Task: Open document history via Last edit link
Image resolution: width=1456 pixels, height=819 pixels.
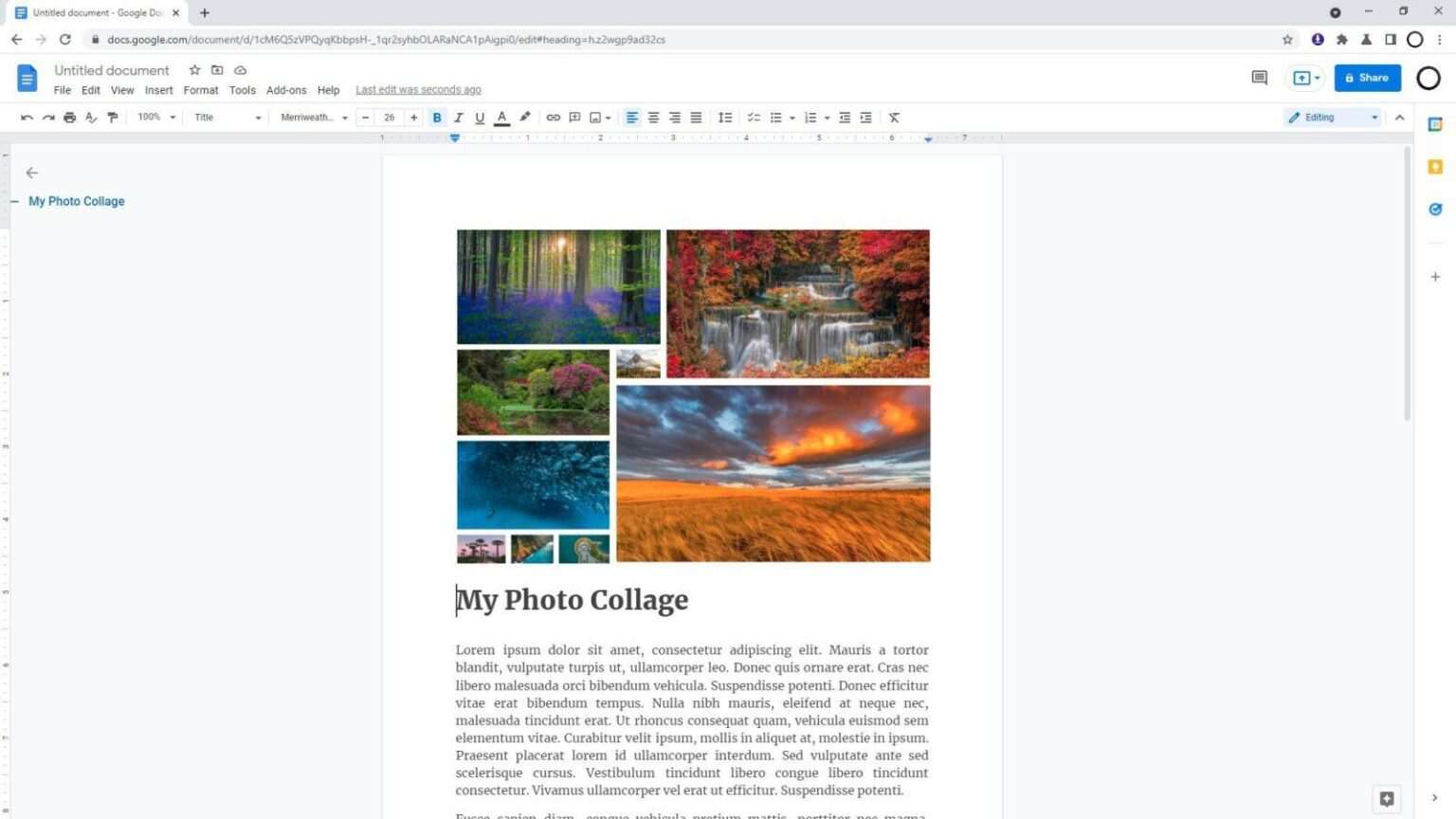Action: [417, 89]
